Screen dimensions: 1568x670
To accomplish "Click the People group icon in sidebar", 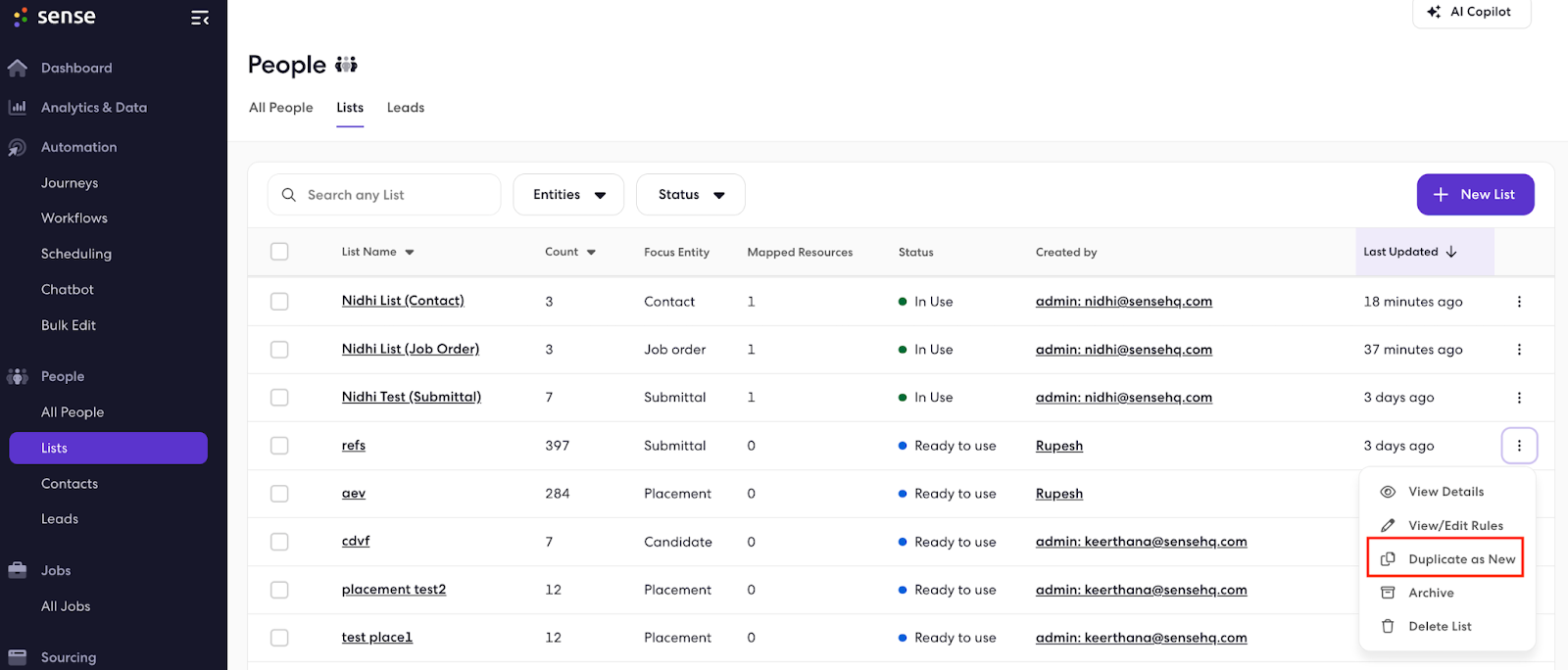I will click(x=18, y=376).
